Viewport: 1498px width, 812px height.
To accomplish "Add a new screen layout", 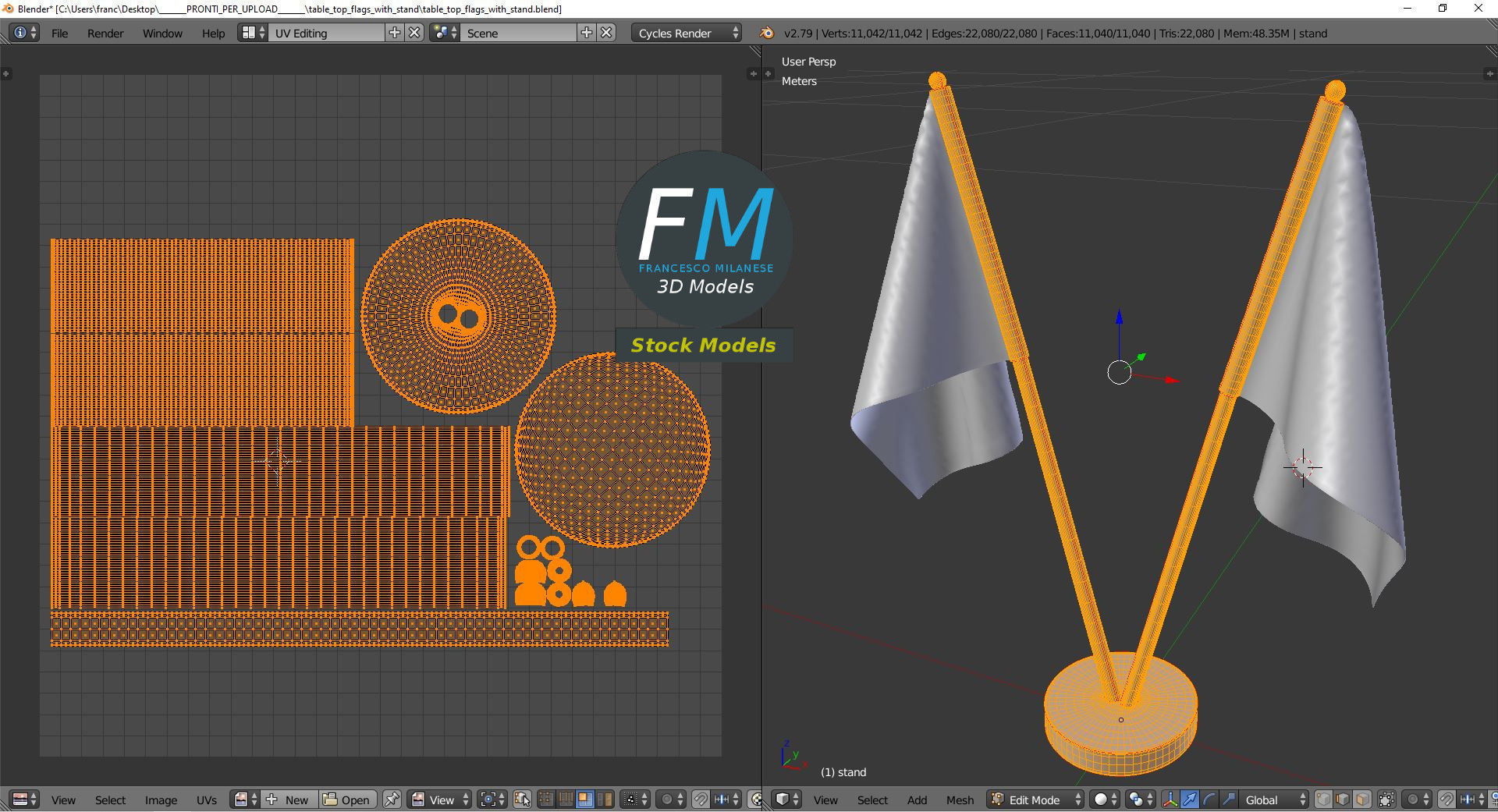I will point(395,33).
